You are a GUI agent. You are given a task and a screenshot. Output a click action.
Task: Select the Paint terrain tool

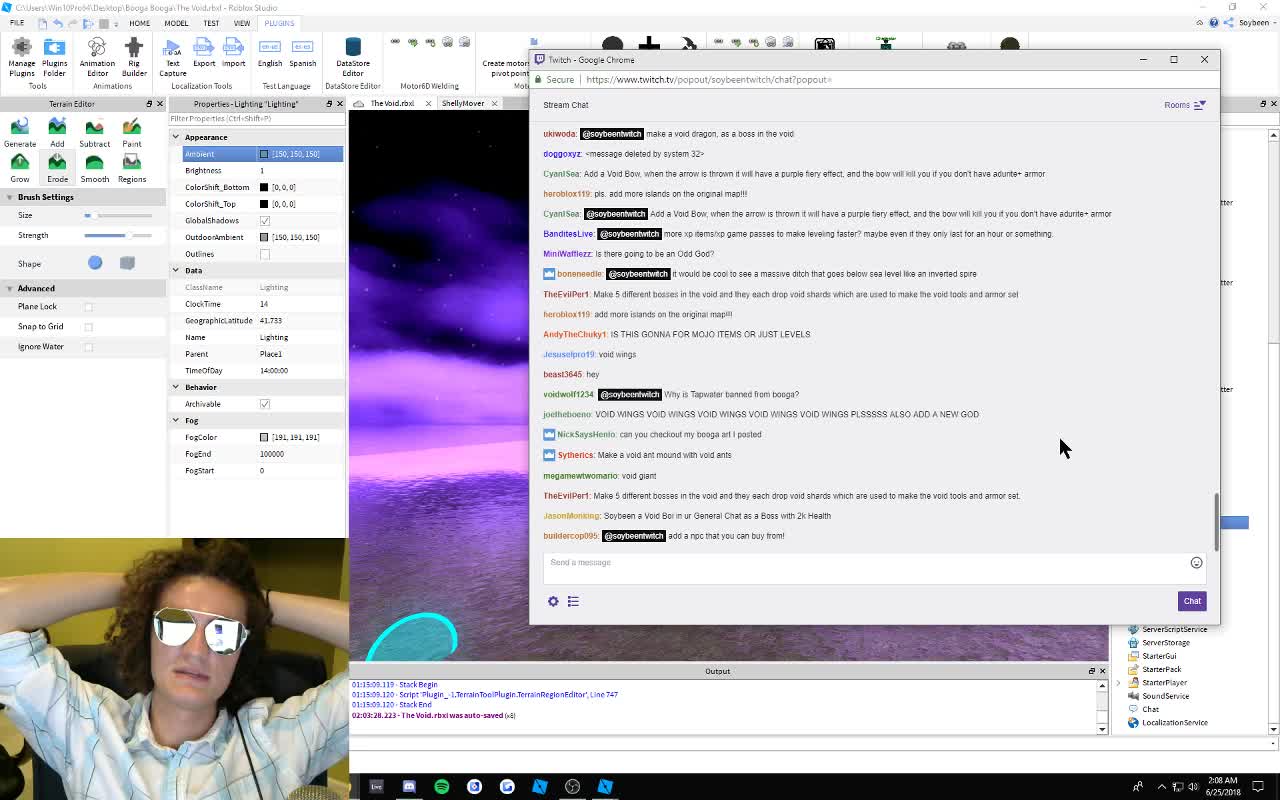[132, 131]
